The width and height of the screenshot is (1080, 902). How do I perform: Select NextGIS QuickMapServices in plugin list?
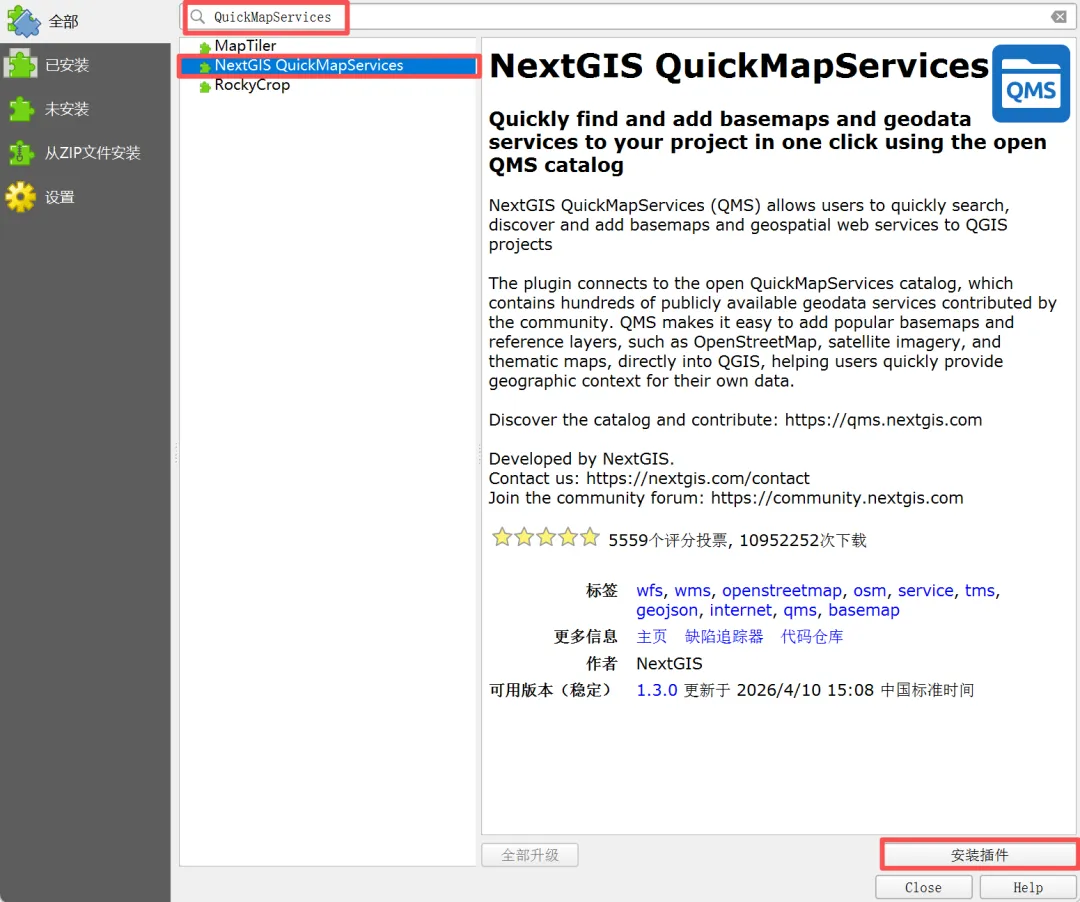pyautogui.click(x=309, y=65)
